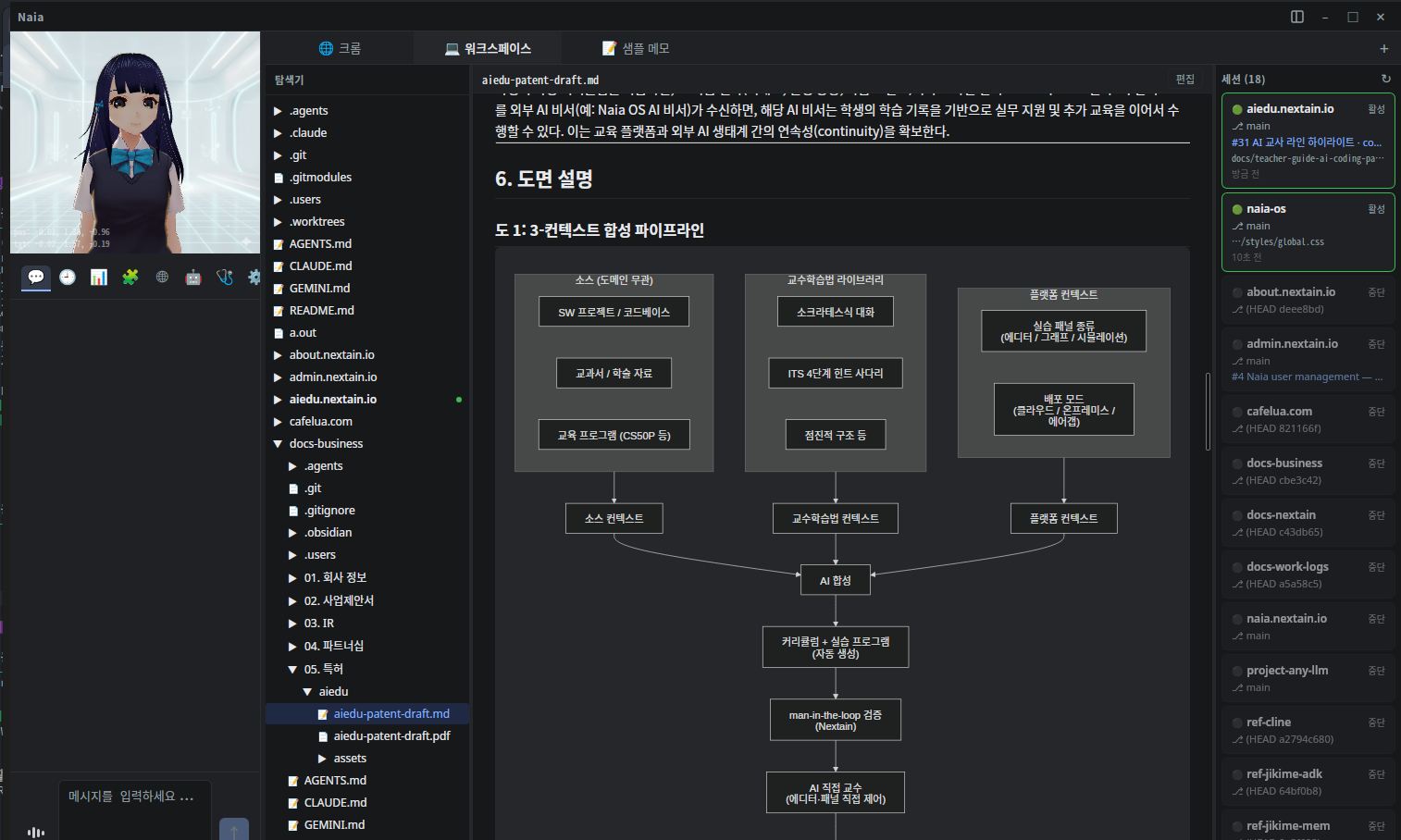Screen dimensions: 1401x840
Task: Open the puzzle piece extensions panel
Action: [130, 277]
